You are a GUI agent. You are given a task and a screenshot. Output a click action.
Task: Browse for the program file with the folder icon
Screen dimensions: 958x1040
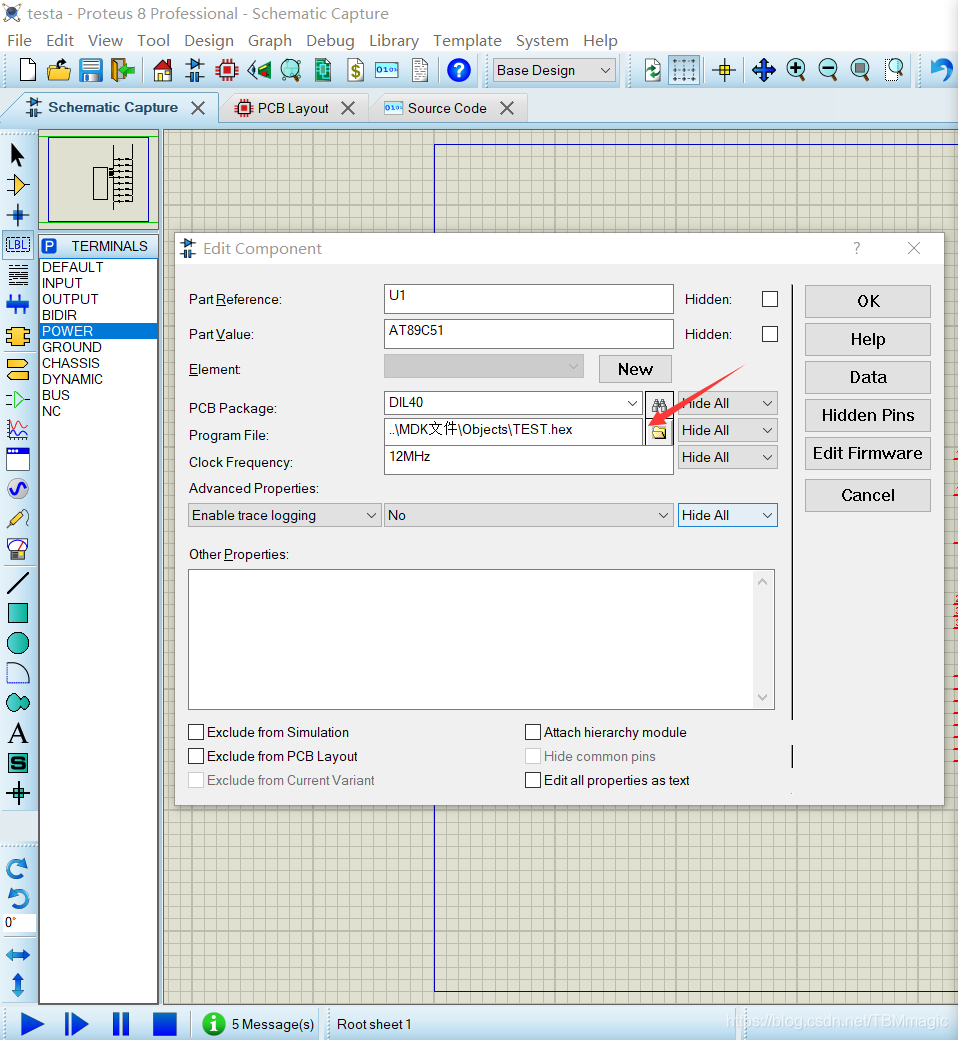pos(659,432)
